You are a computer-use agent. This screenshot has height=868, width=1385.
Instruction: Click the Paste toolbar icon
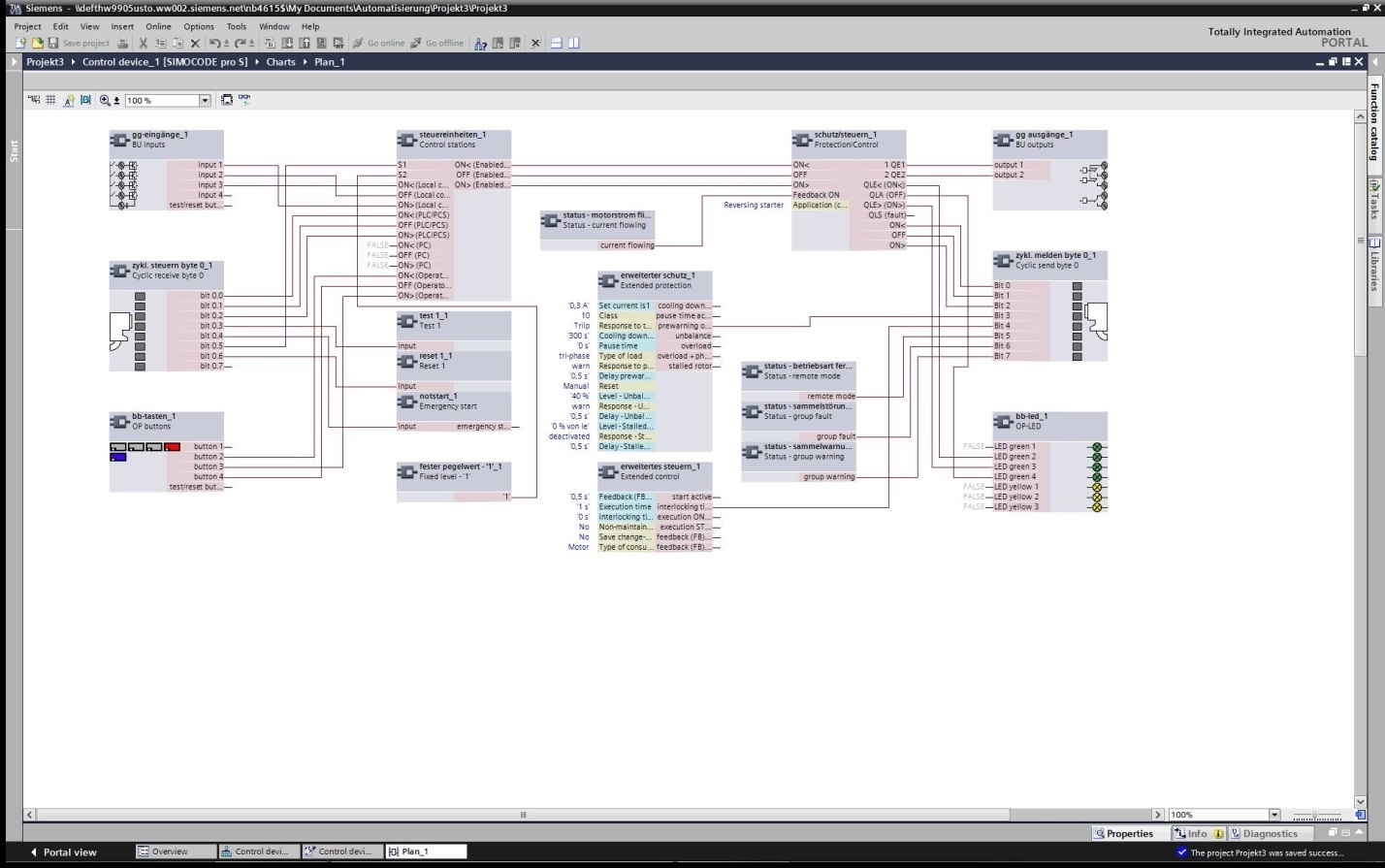click(x=178, y=44)
